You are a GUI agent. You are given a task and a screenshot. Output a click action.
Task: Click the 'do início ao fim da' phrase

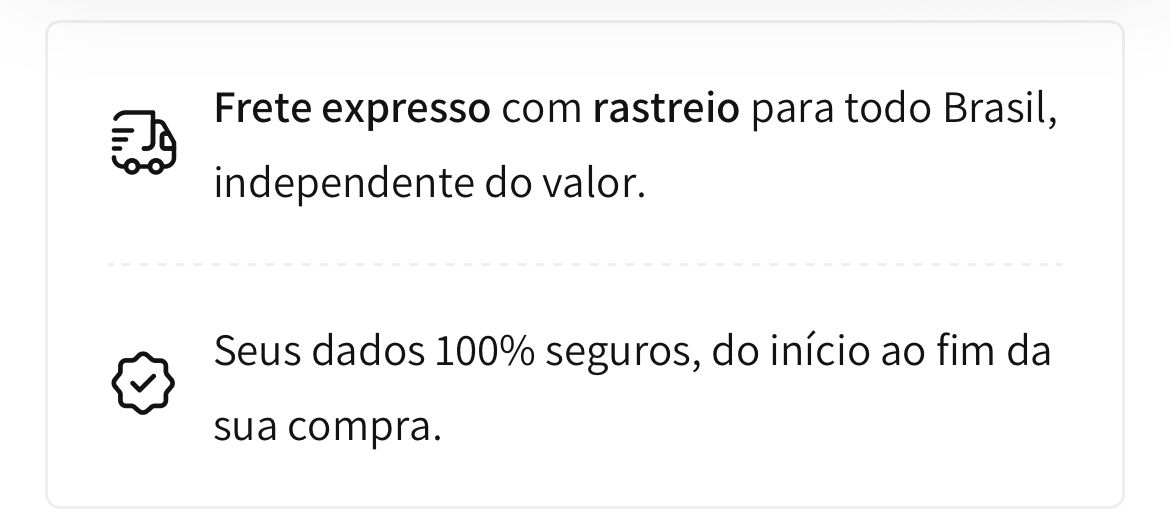click(x=881, y=351)
